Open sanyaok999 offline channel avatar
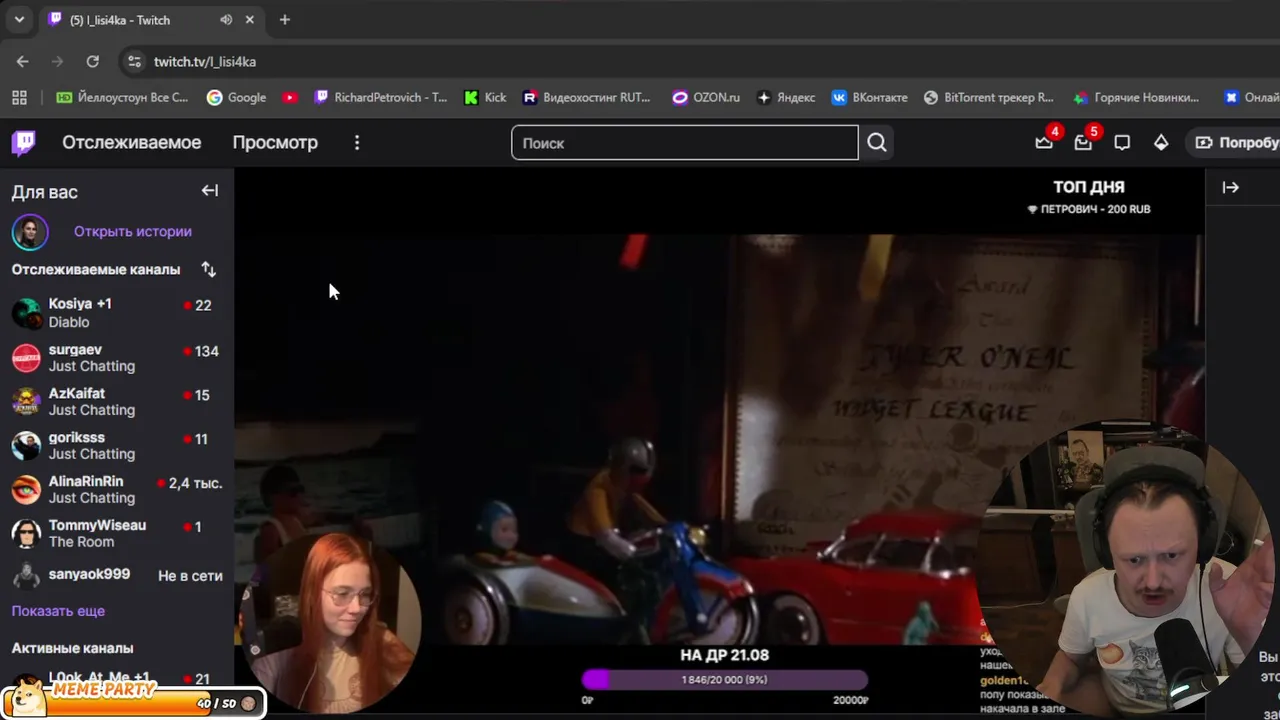Screen dimensions: 1280x720 [x=26, y=576]
